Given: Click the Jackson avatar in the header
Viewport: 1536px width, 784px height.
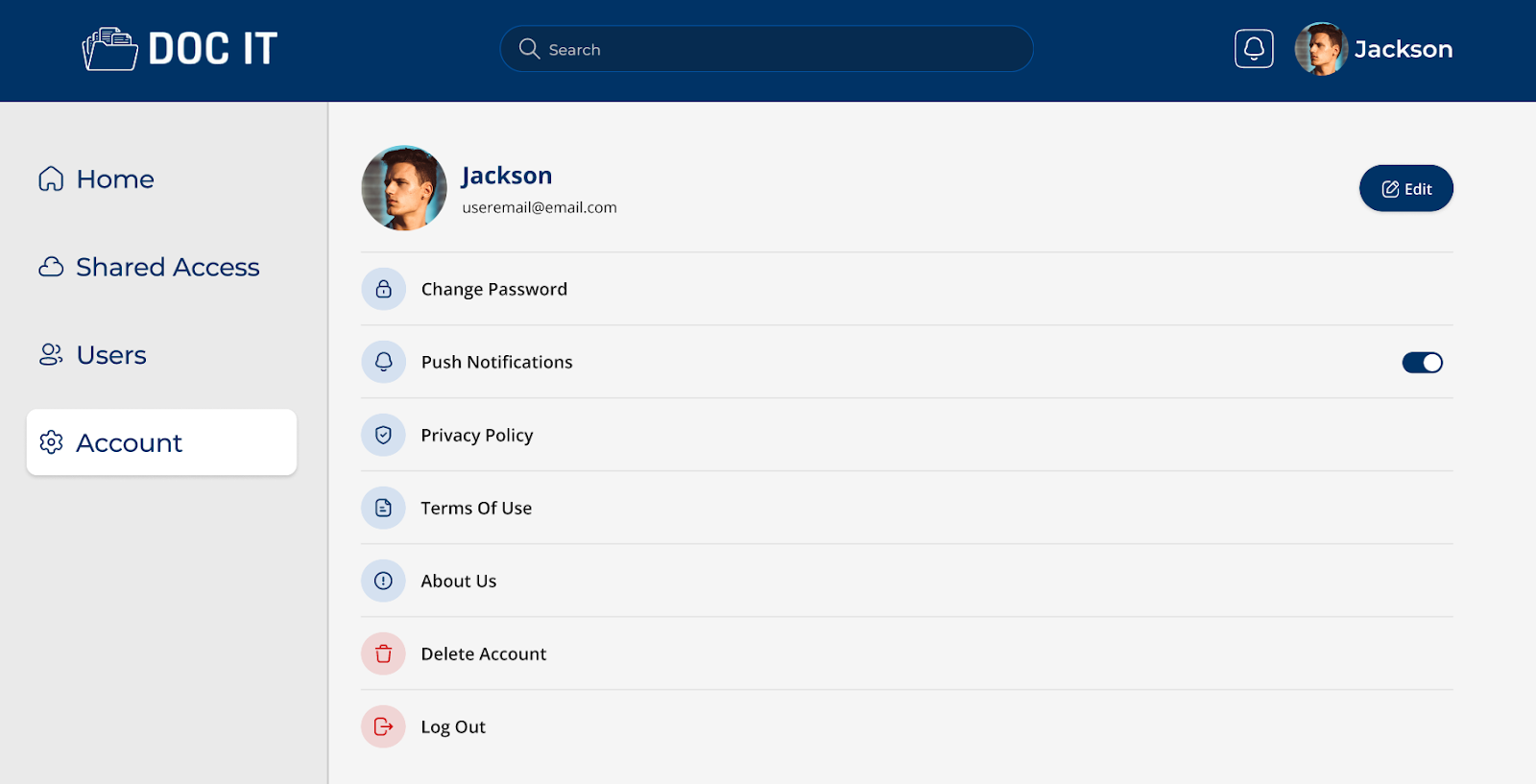Looking at the screenshot, I should coord(1321,49).
